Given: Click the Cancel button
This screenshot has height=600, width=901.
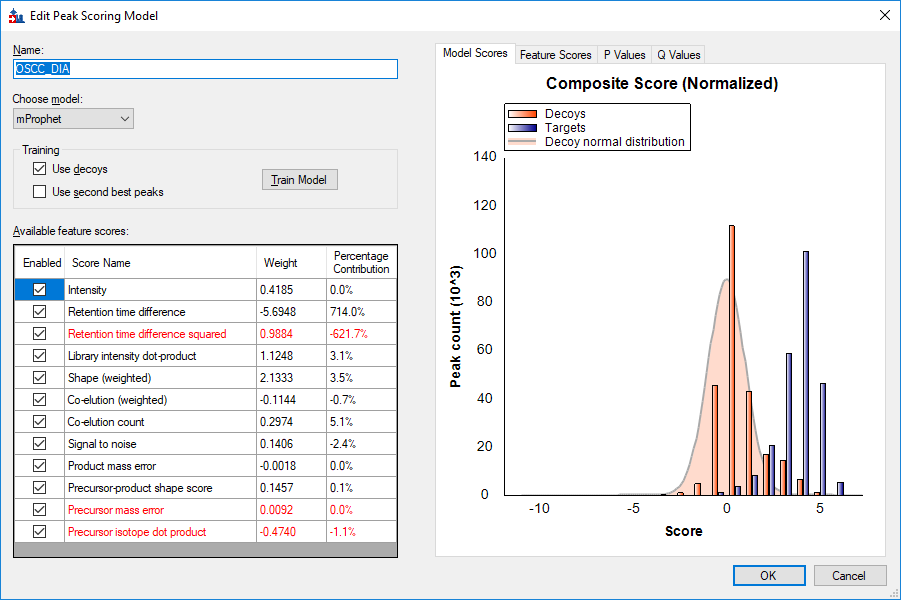Looking at the screenshot, I should [849, 576].
